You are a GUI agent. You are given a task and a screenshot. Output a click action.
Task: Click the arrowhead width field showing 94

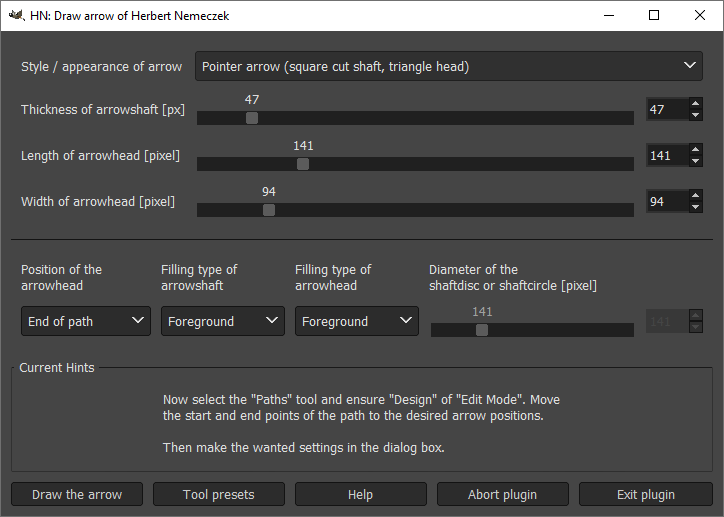667,201
